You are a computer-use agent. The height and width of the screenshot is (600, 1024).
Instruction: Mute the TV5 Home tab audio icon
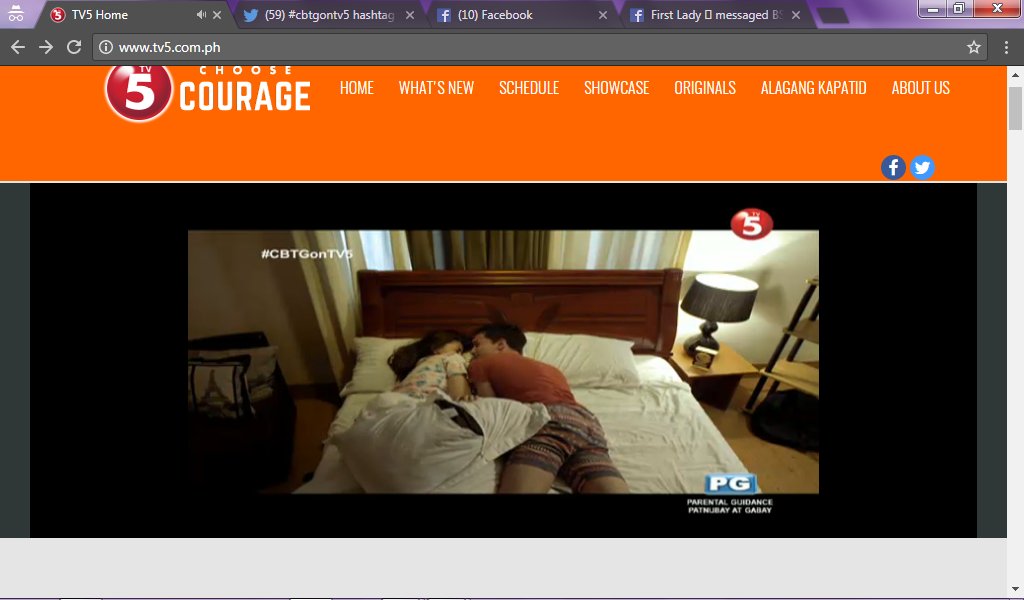tap(201, 14)
